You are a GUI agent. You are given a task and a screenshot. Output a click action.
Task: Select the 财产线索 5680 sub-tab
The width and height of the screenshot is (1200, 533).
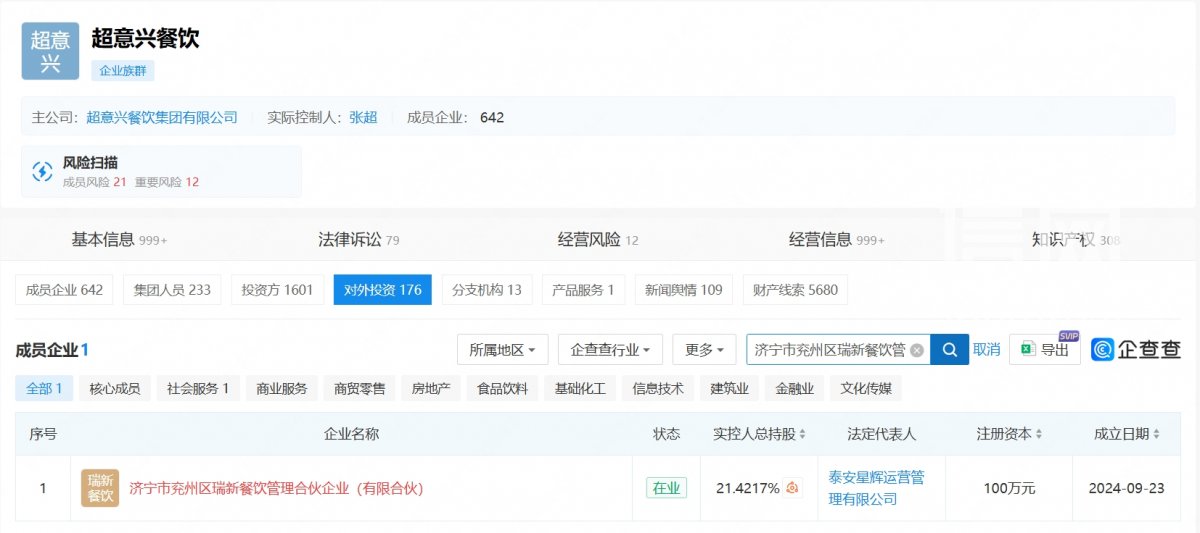click(x=795, y=290)
